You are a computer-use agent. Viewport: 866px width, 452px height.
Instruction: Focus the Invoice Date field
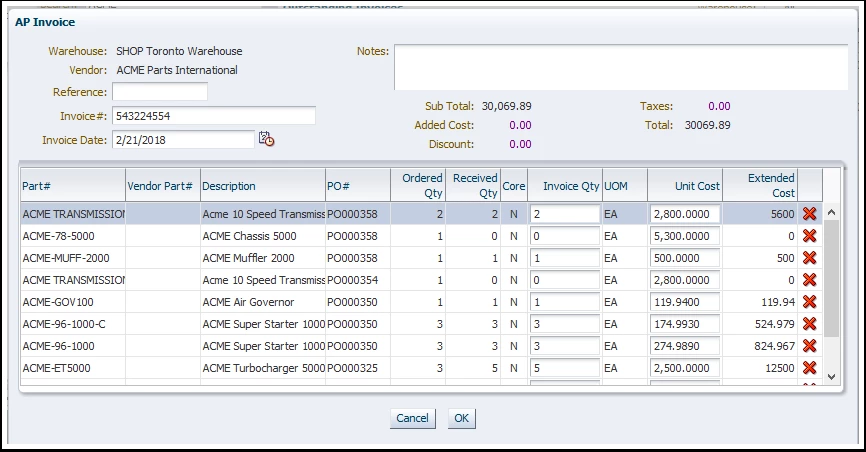(183, 140)
